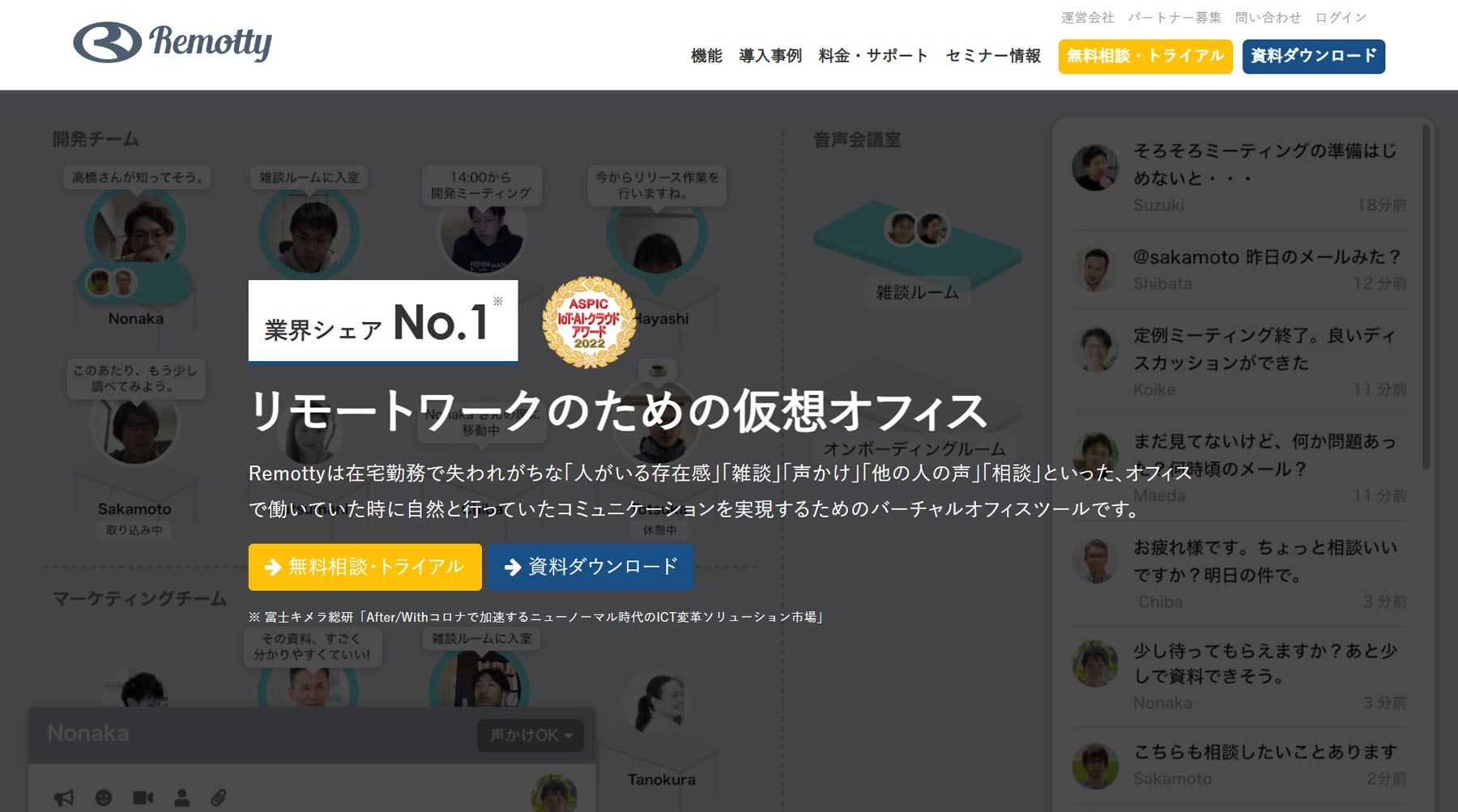Open the パートナー募集 link

[x=1174, y=18]
